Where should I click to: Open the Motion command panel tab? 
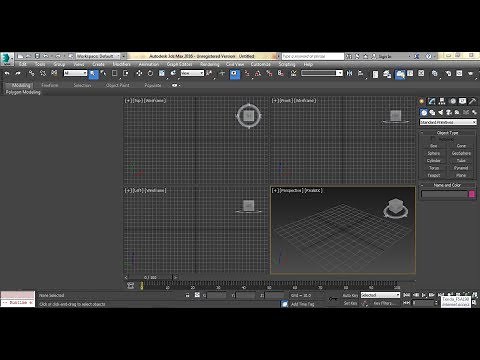452,101
